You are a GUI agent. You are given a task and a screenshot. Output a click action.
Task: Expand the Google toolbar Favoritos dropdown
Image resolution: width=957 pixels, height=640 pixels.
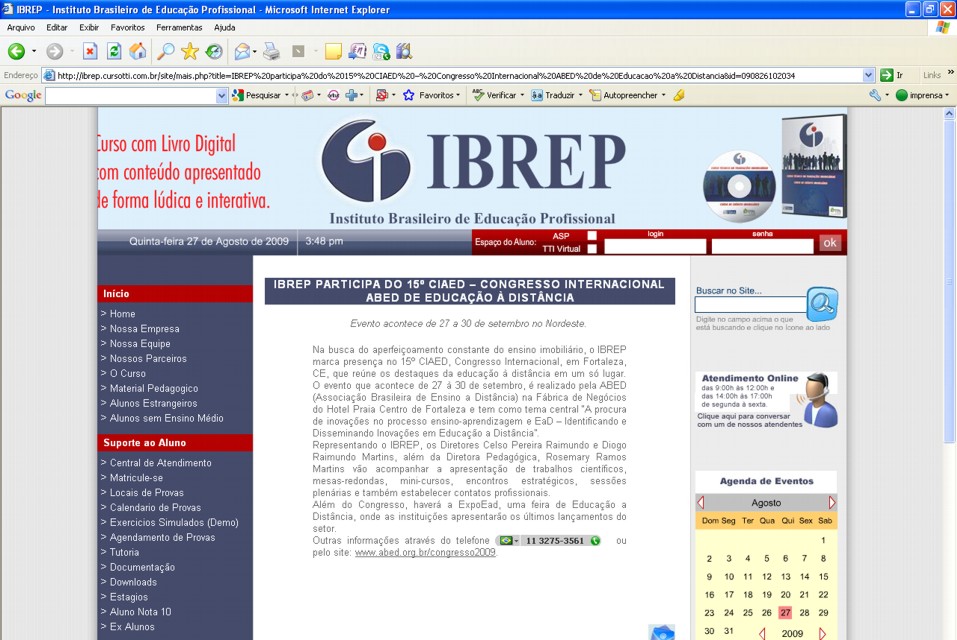coord(458,95)
